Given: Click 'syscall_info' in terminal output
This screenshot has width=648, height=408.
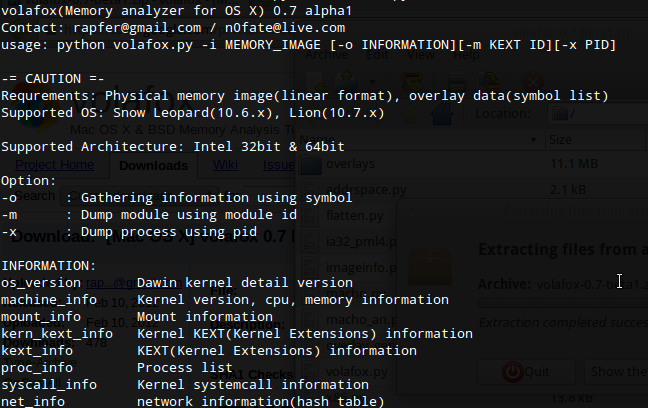Looking at the screenshot, I should tap(49, 385).
